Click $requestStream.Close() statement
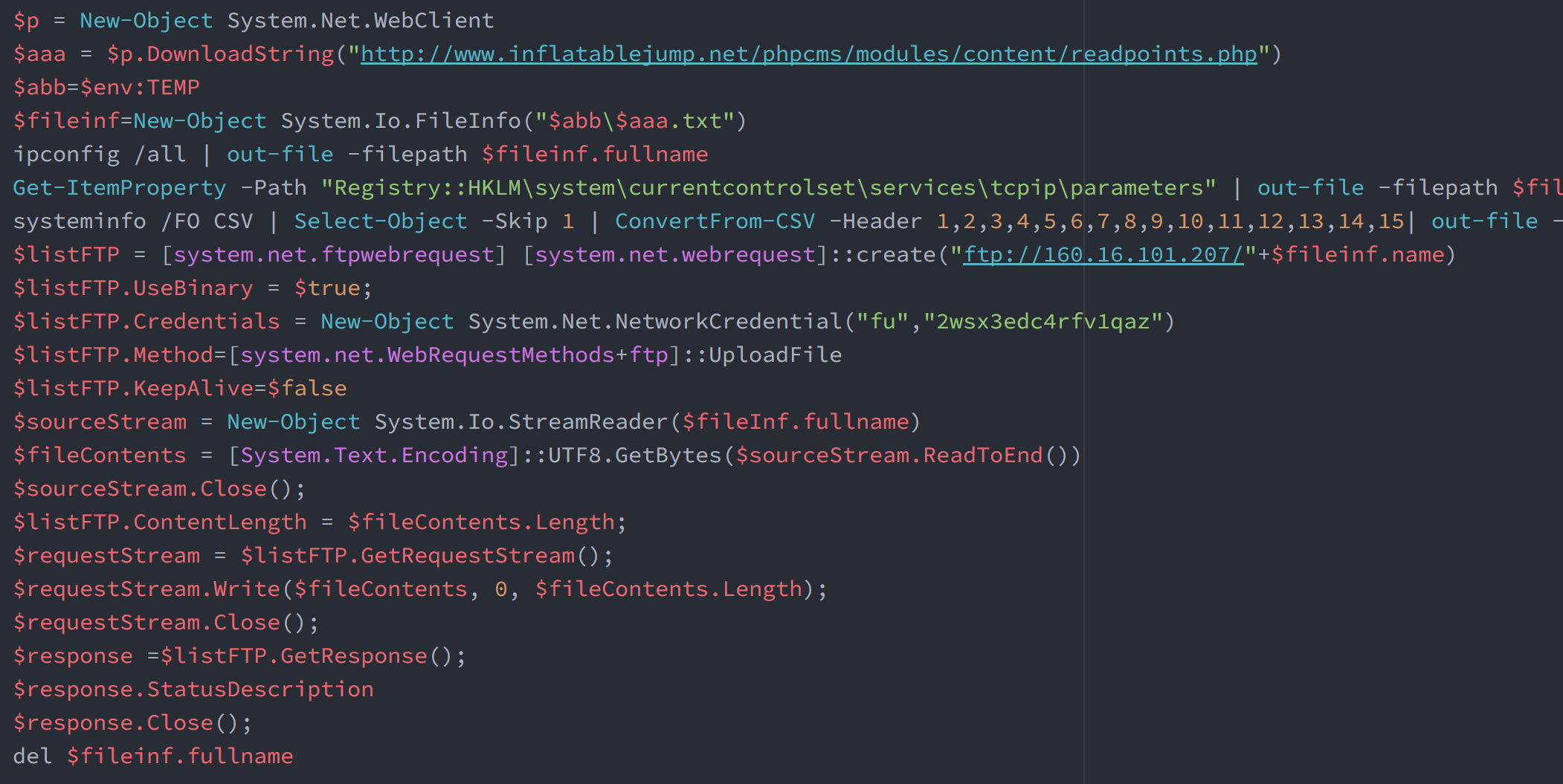1563x784 pixels. pos(167,623)
